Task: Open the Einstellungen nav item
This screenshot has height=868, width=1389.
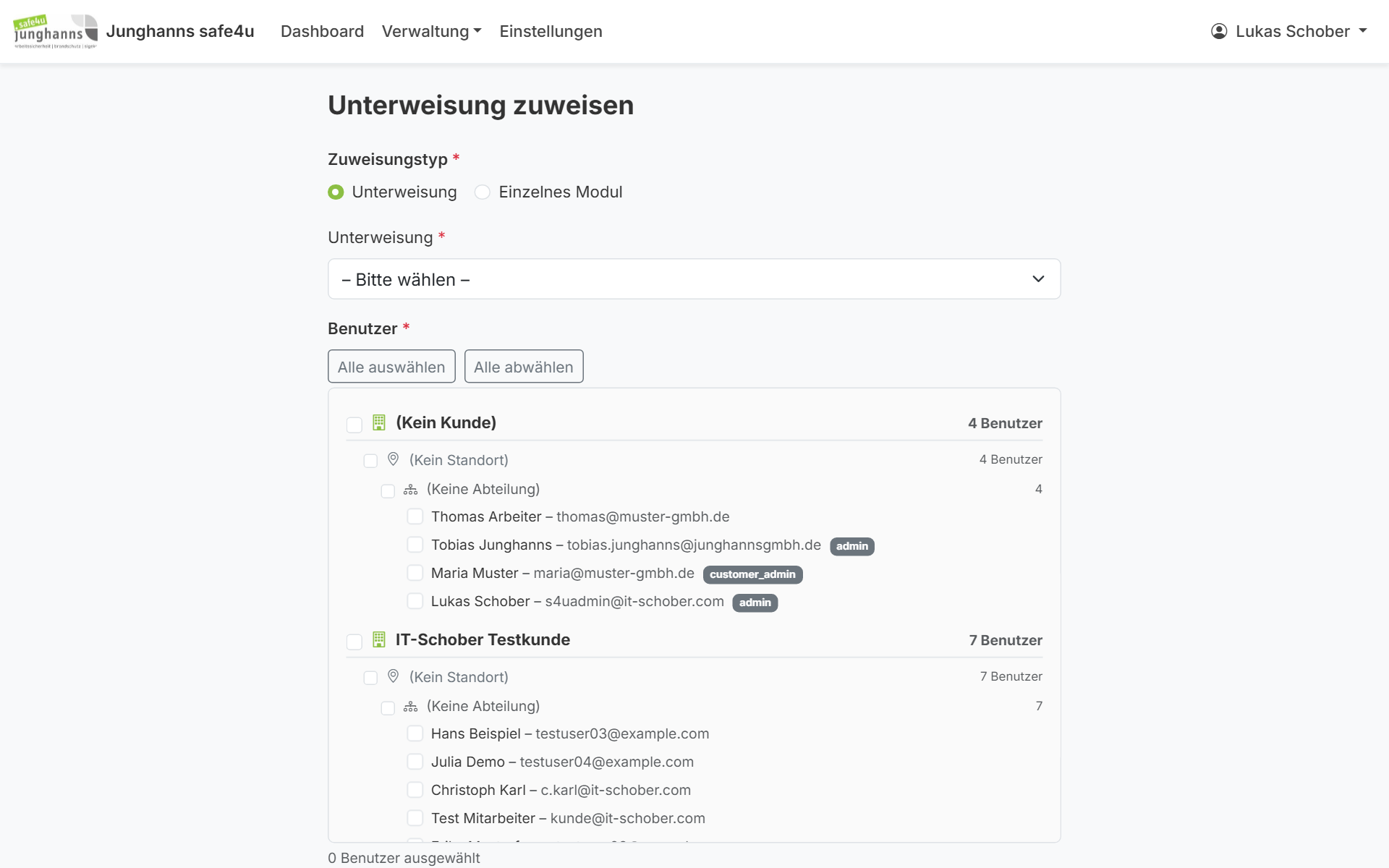Action: [x=551, y=31]
